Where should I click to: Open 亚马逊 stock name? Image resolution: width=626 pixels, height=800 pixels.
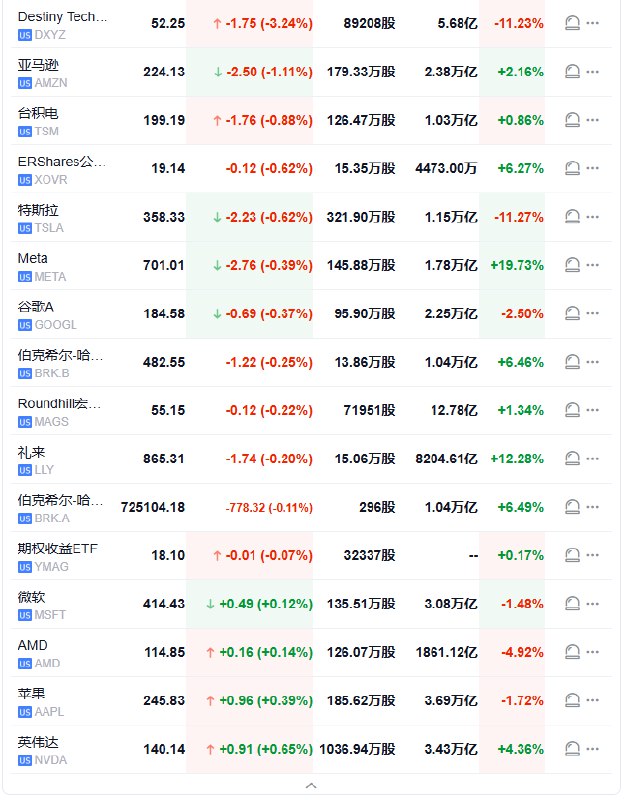coord(38,65)
